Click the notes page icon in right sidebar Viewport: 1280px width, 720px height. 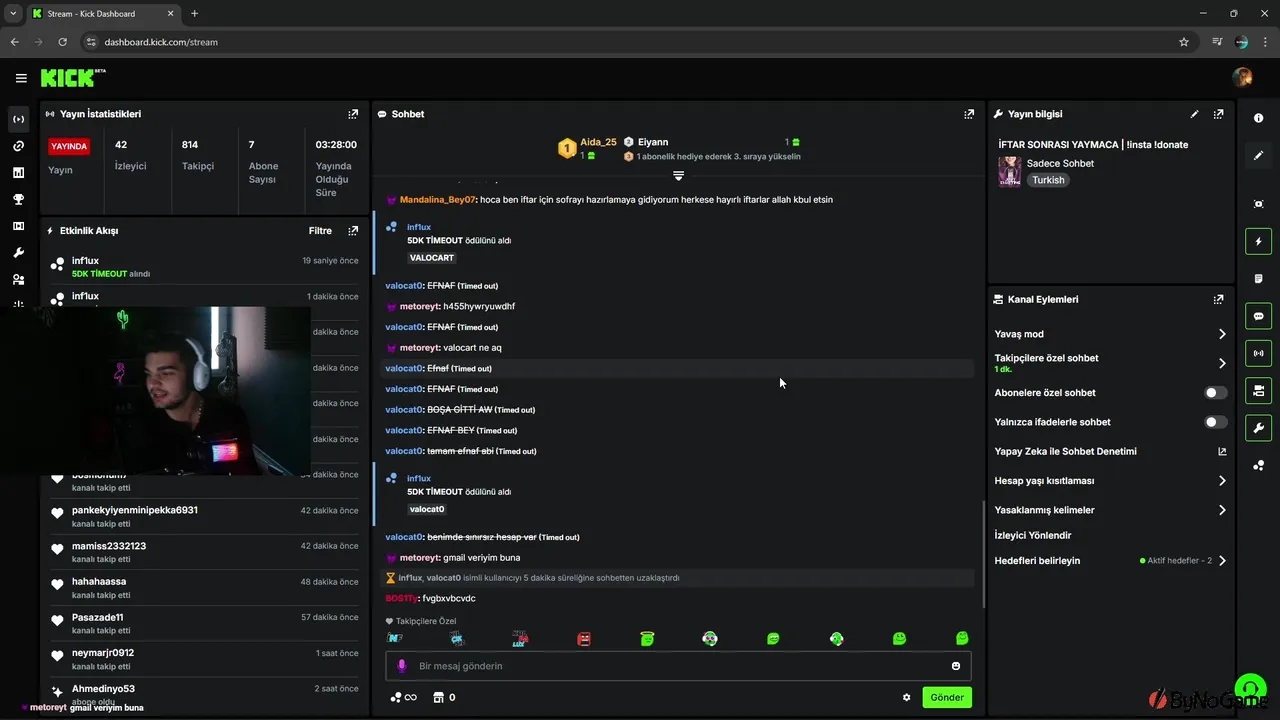tap(1258, 278)
